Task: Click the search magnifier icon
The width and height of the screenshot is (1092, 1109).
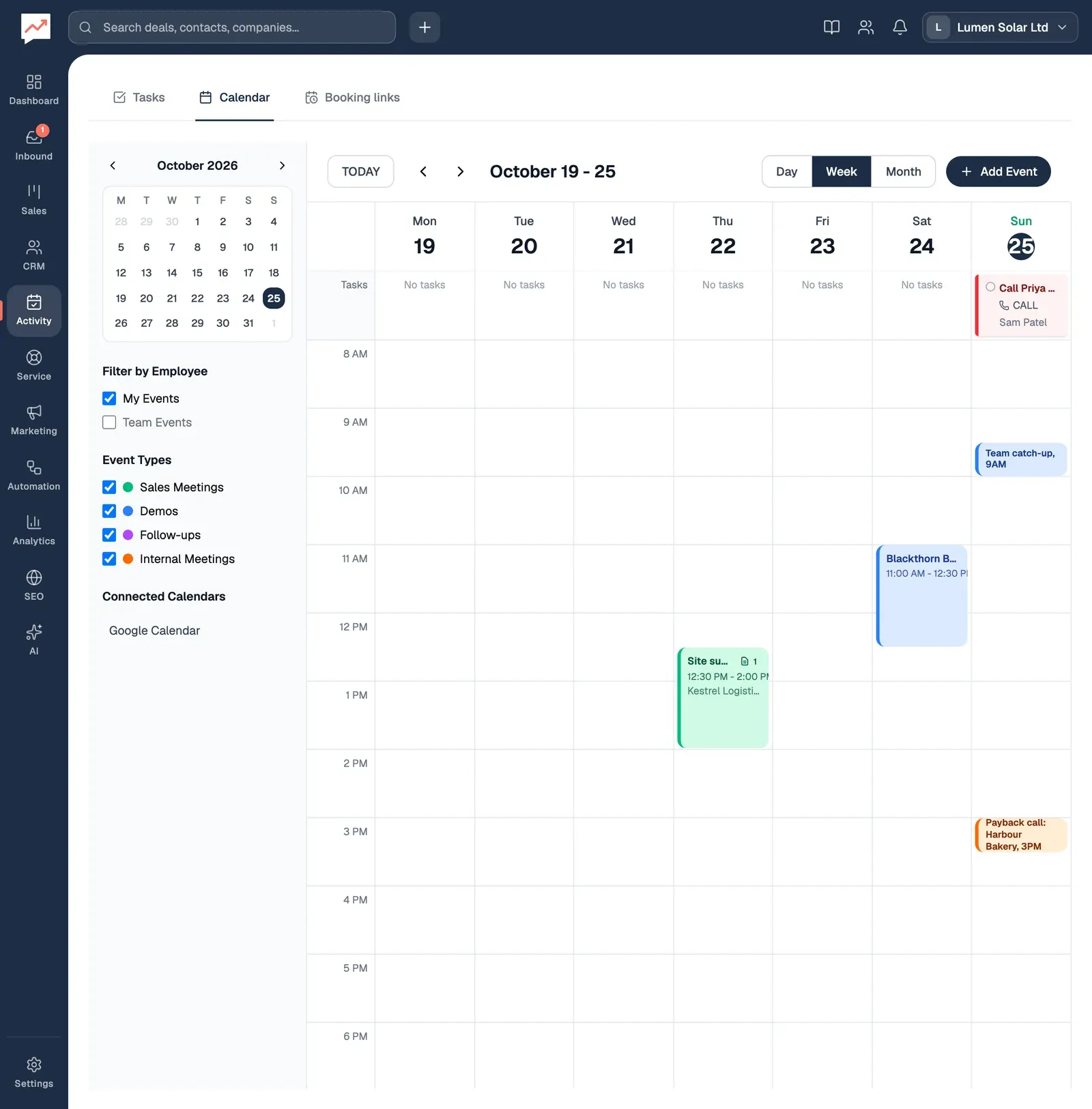Action: click(x=85, y=27)
